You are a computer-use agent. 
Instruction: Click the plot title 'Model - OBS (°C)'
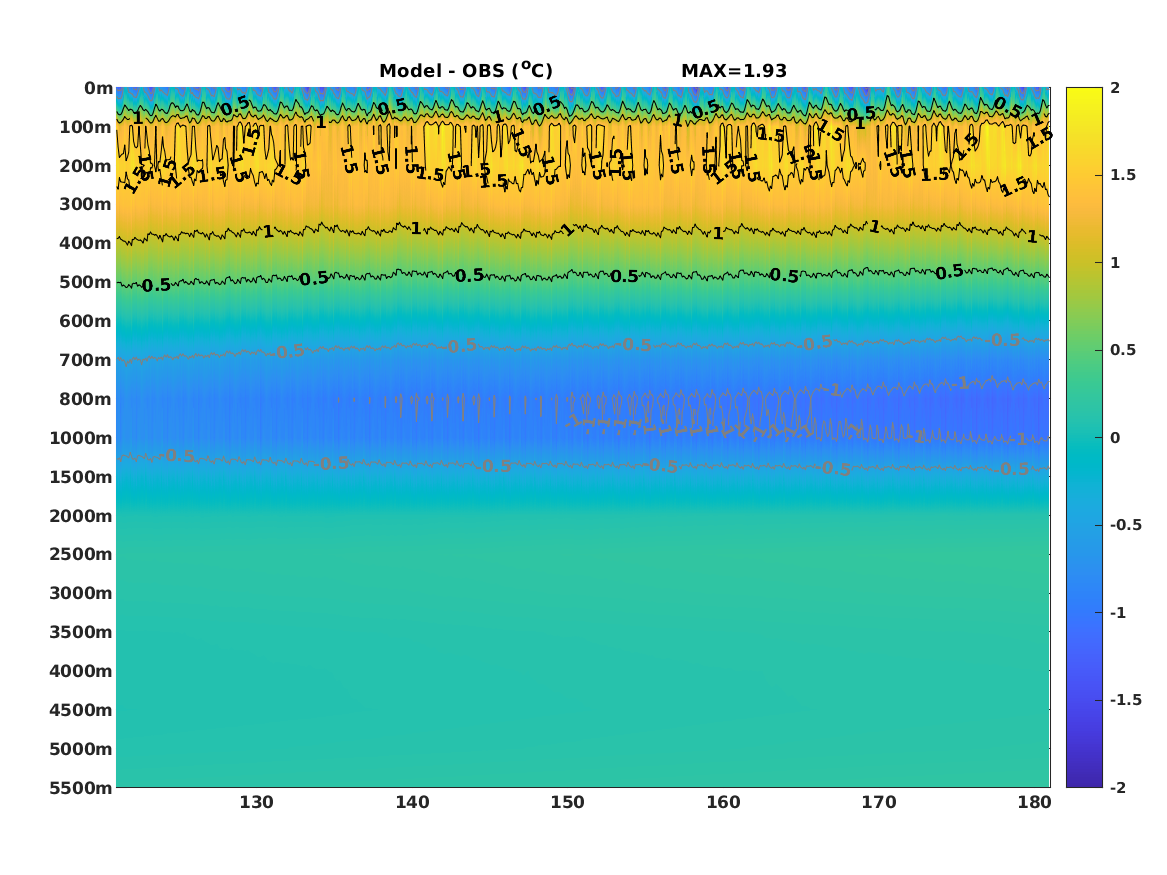466,70
